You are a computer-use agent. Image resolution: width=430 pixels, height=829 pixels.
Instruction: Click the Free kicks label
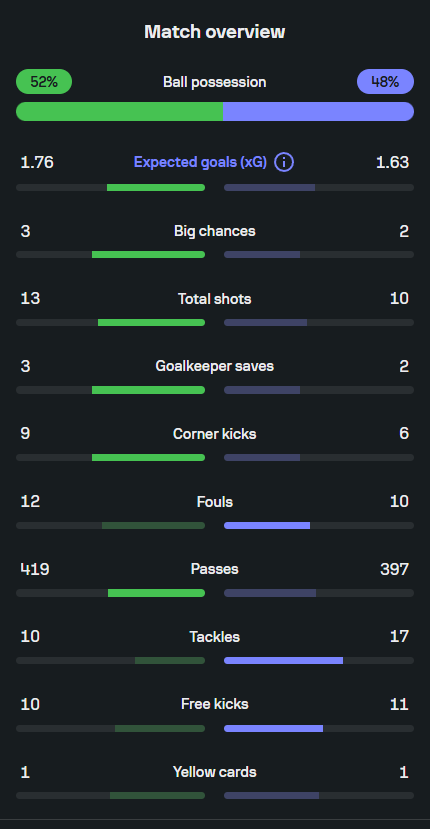tap(215, 704)
